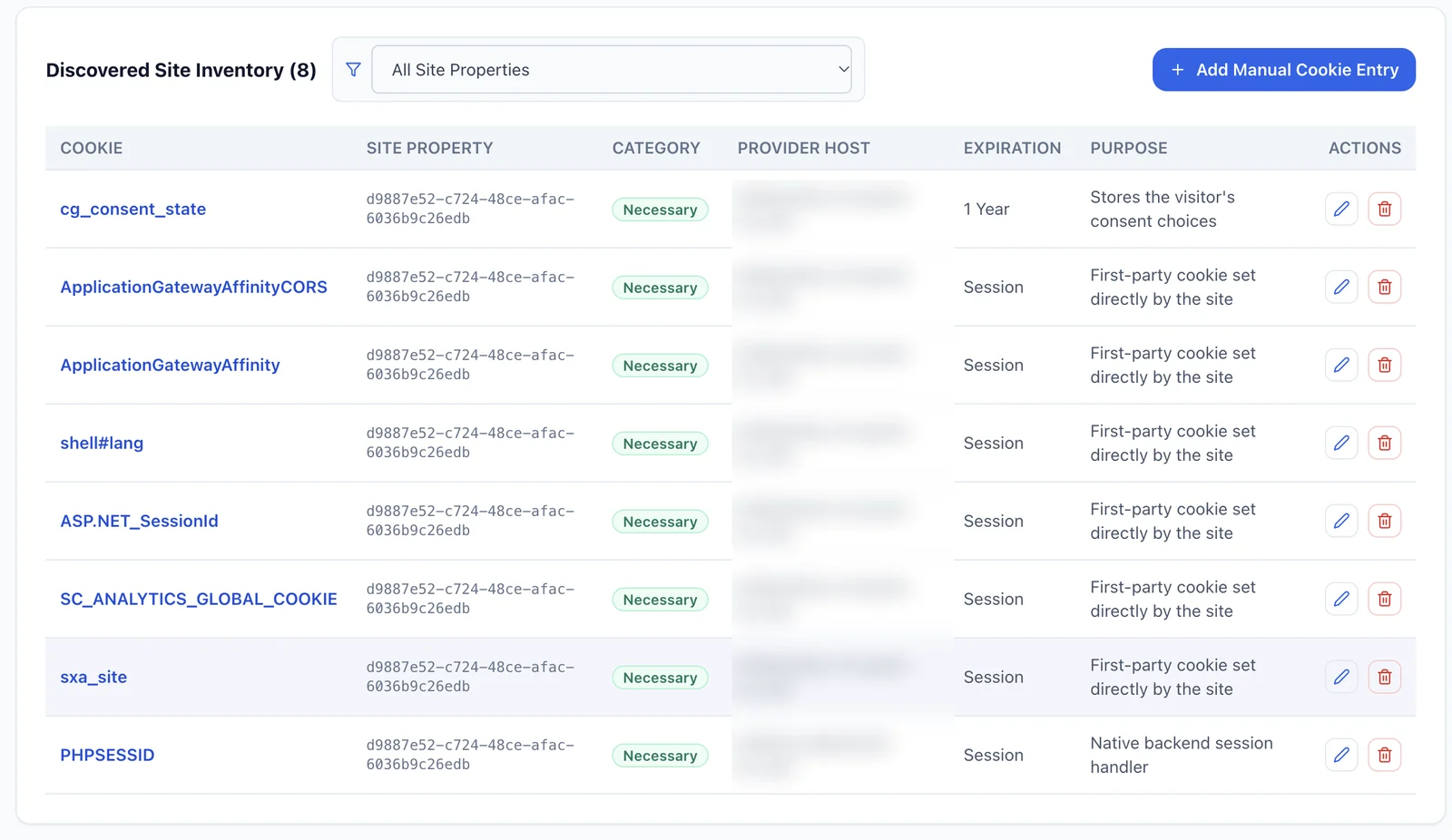Open the ApplicationGatewayAffinity cookie link
Screen dimensions: 1452x840
(x=171, y=365)
